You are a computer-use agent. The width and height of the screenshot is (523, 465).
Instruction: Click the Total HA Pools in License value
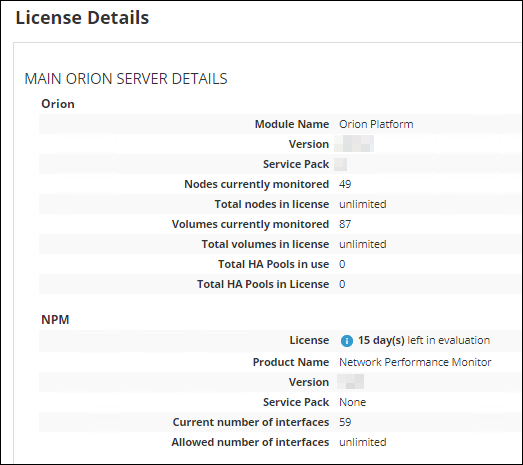coord(342,284)
